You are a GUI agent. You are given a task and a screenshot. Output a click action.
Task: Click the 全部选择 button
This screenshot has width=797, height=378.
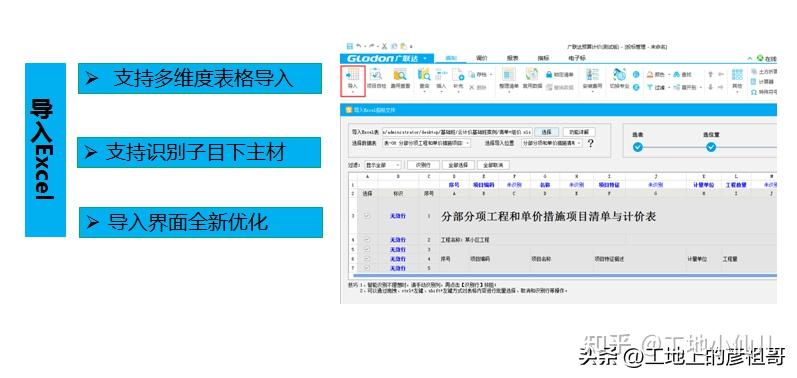(458, 165)
